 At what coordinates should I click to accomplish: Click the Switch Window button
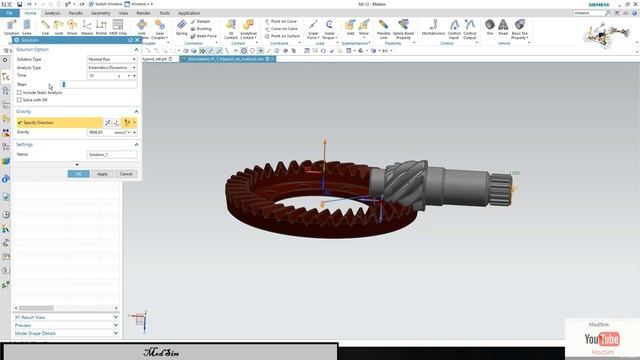106,4
